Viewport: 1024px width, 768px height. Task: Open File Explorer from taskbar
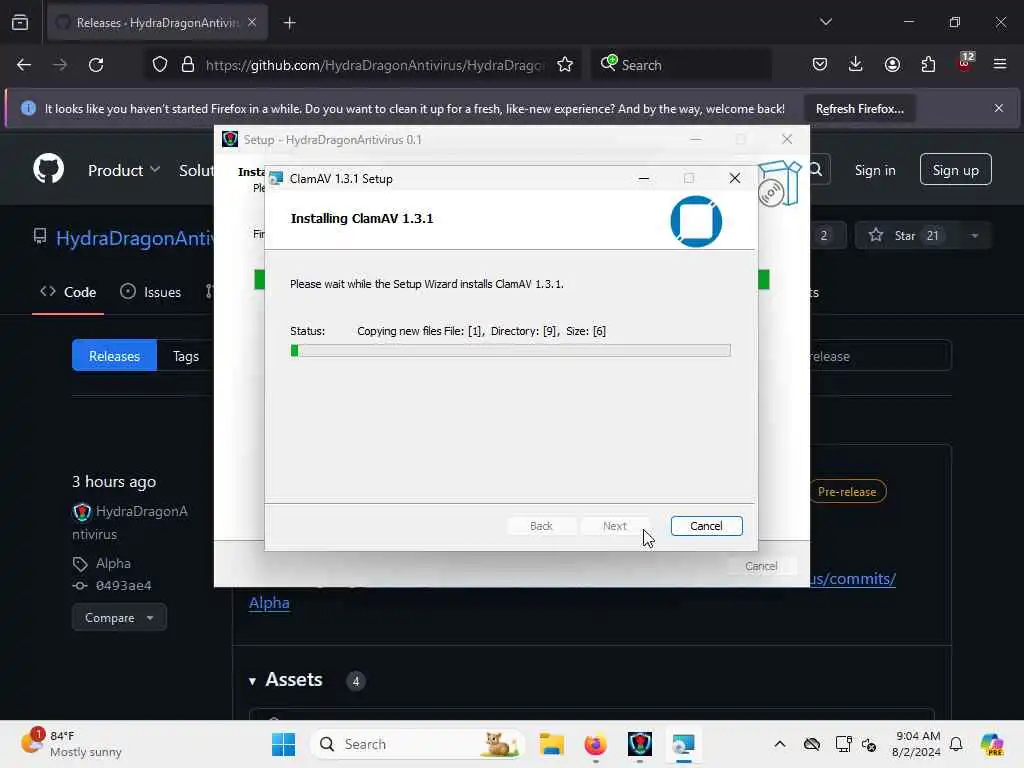pos(552,744)
